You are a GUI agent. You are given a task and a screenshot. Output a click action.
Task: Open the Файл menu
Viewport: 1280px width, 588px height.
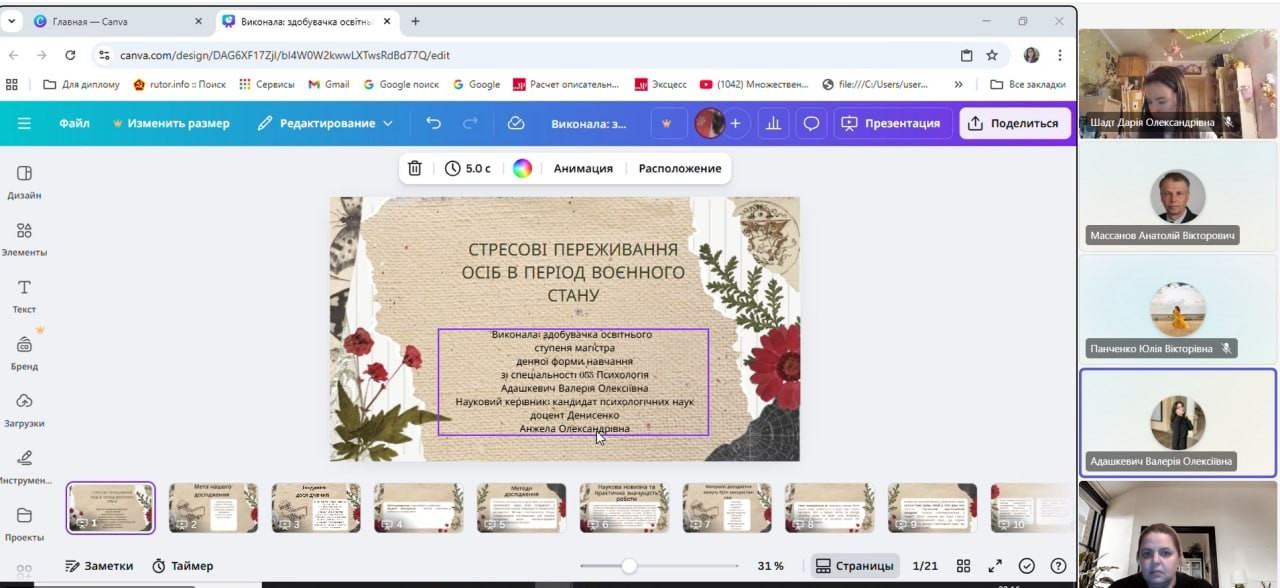click(74, 123)
